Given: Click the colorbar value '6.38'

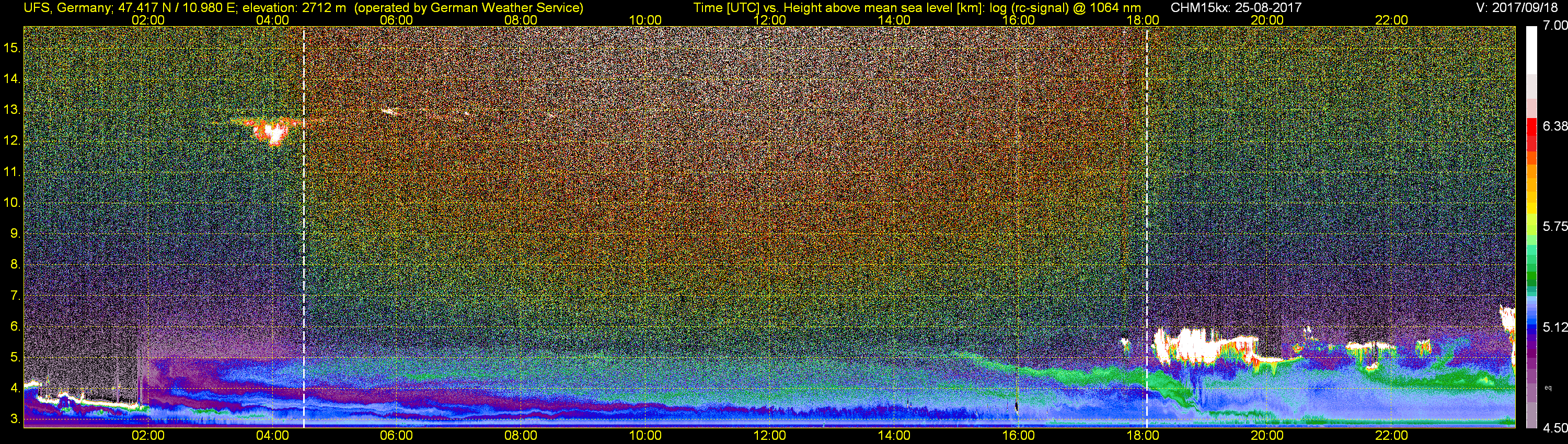Looking at the screenshot, I should pyautogui.click(x=1554, y=126).
